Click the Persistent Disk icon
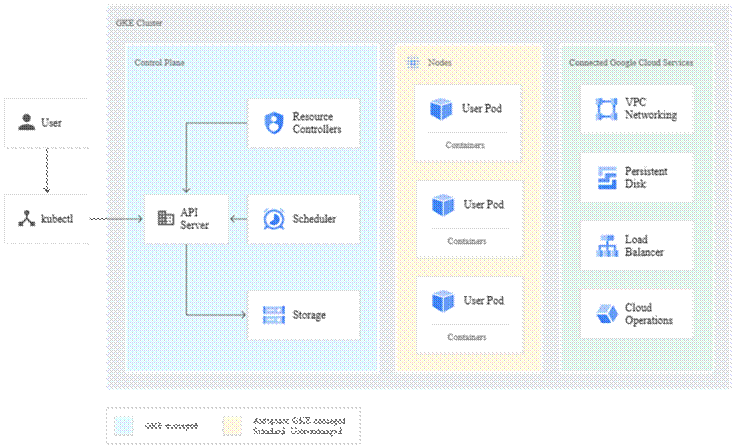736x448 pixels. 607,178
